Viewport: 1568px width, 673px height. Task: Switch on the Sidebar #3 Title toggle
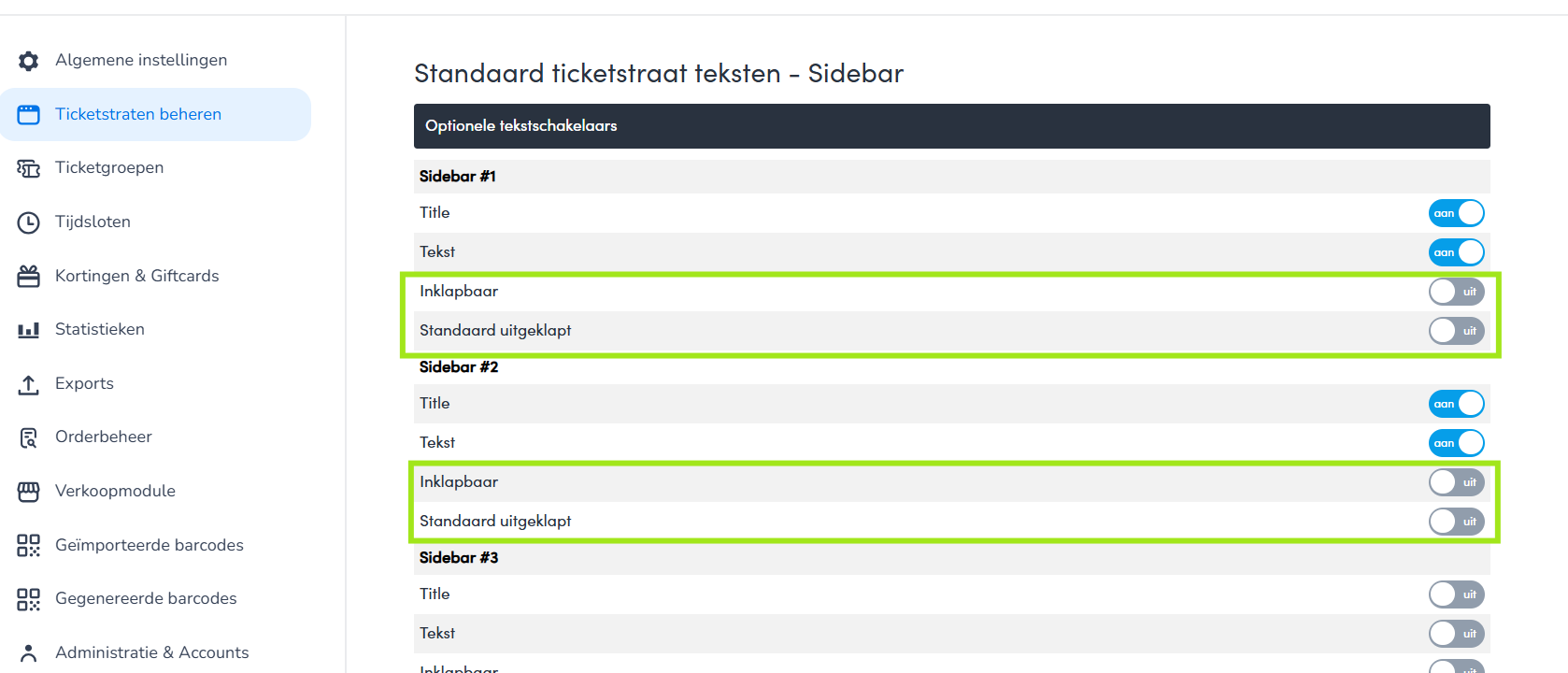point(1456,594)
